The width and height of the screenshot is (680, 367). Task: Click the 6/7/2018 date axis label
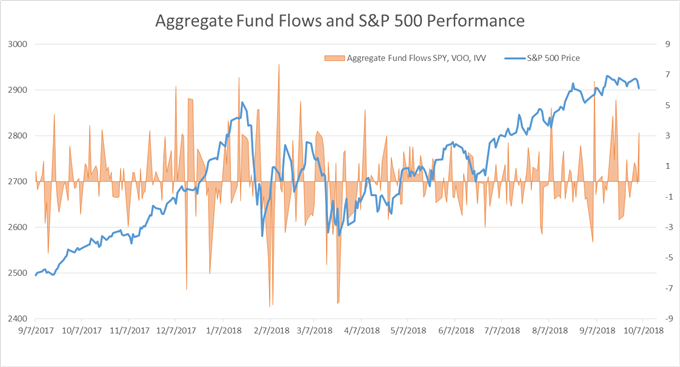coord(455,331)
